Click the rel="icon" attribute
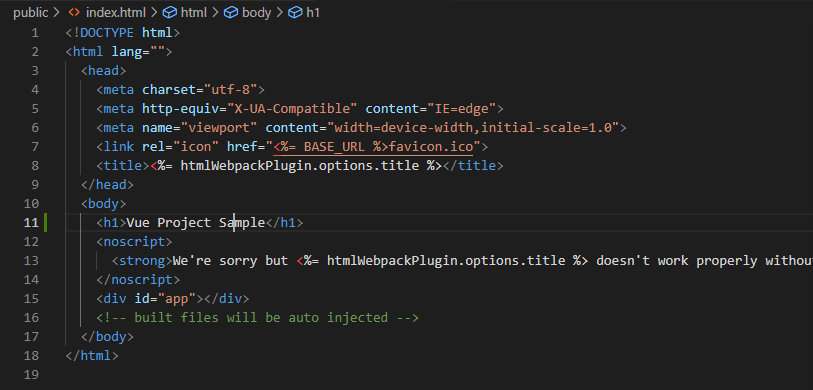Screen dimensions: 813x390 [180, 147]
